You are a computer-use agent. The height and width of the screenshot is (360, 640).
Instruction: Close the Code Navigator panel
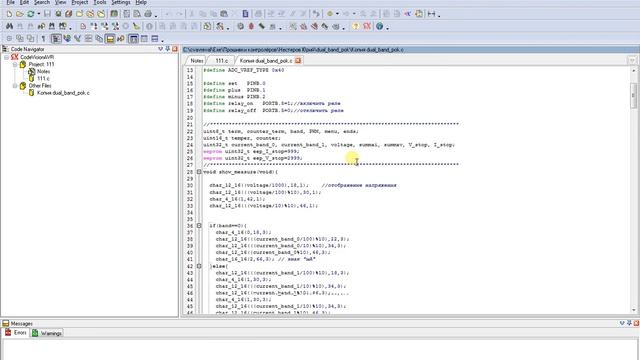pos(175,49)
